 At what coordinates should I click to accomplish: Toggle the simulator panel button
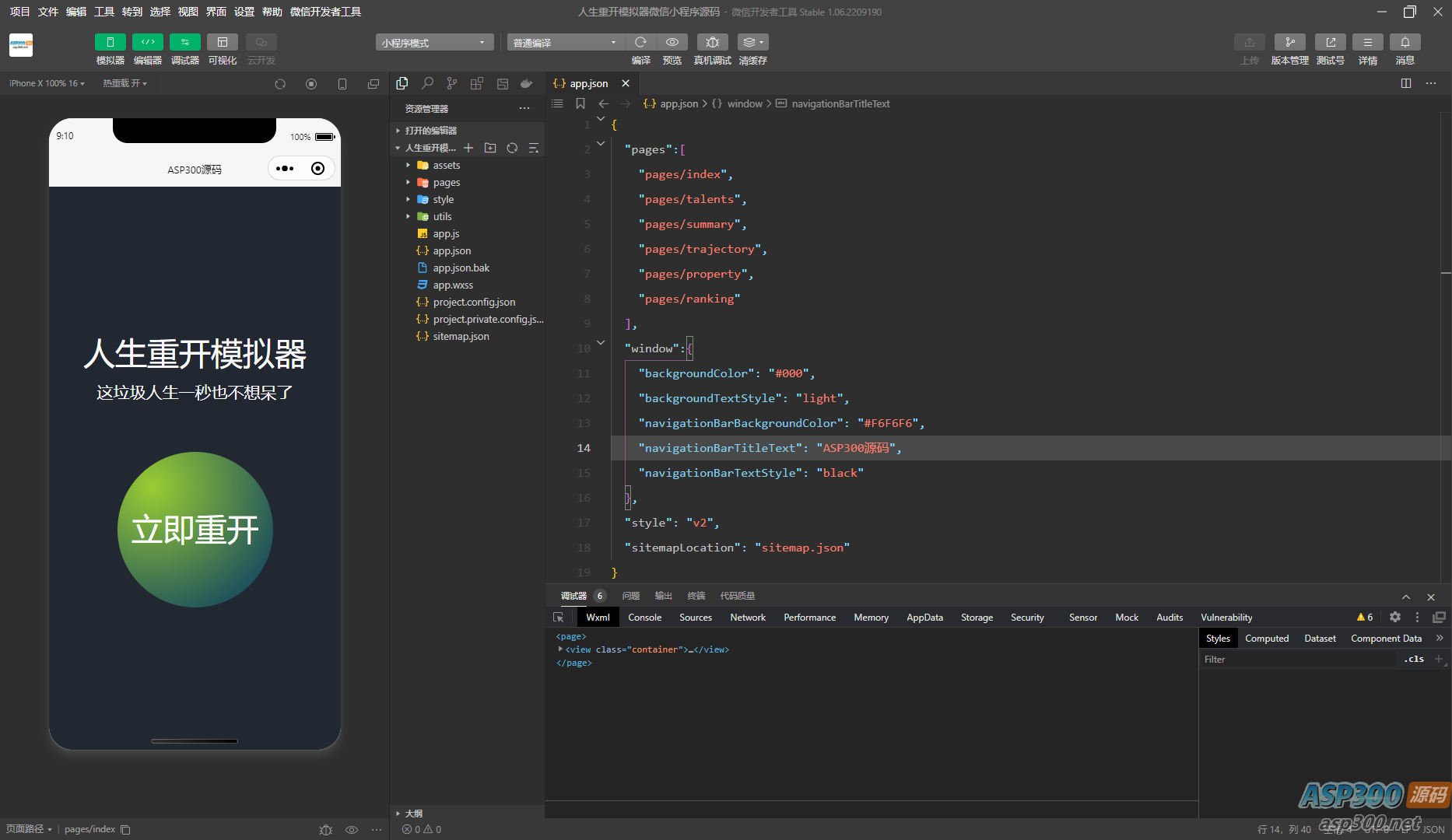(110, 43)
